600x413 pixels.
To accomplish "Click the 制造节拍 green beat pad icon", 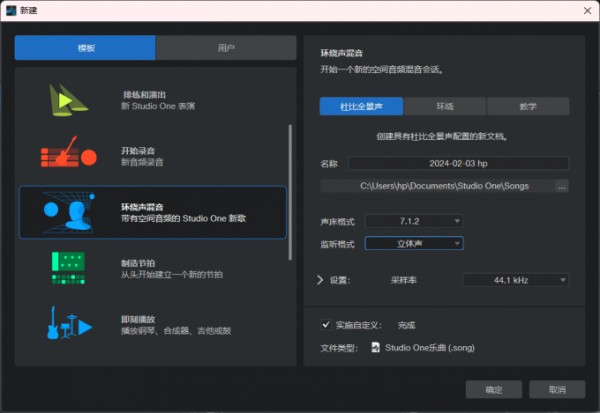I will [x=68, y=268].
